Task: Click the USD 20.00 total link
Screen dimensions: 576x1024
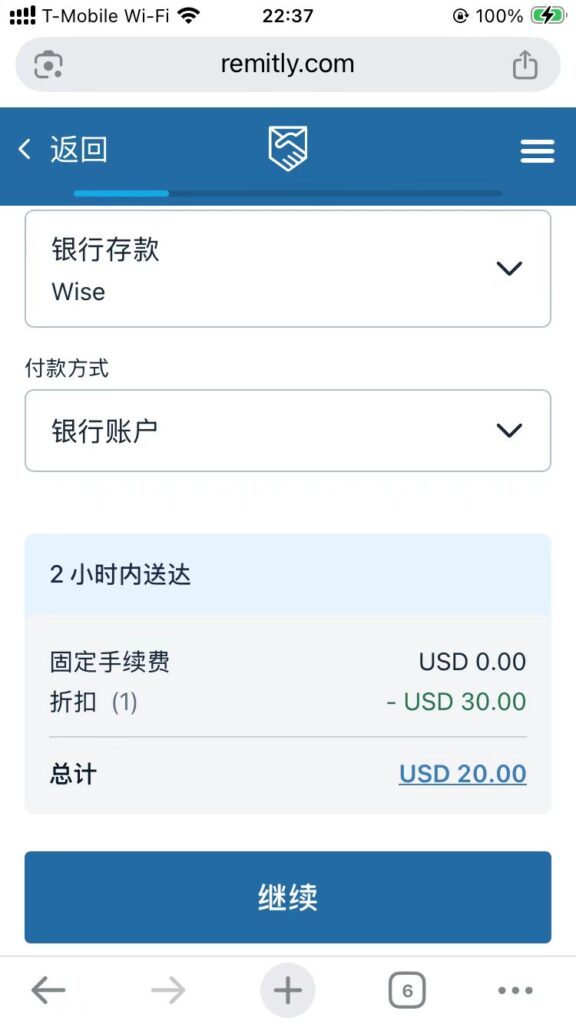Action: tap(462, 773)
